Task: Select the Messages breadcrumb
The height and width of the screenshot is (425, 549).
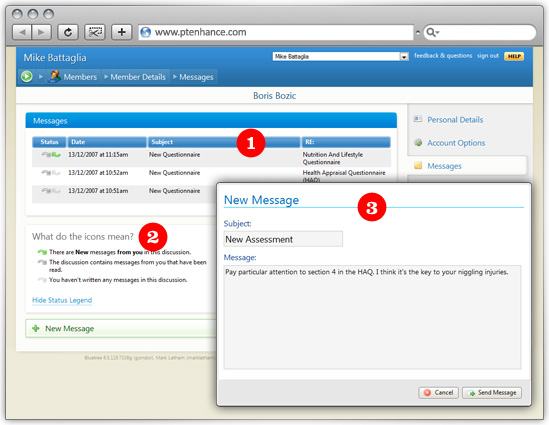Action: pos(196,77)
